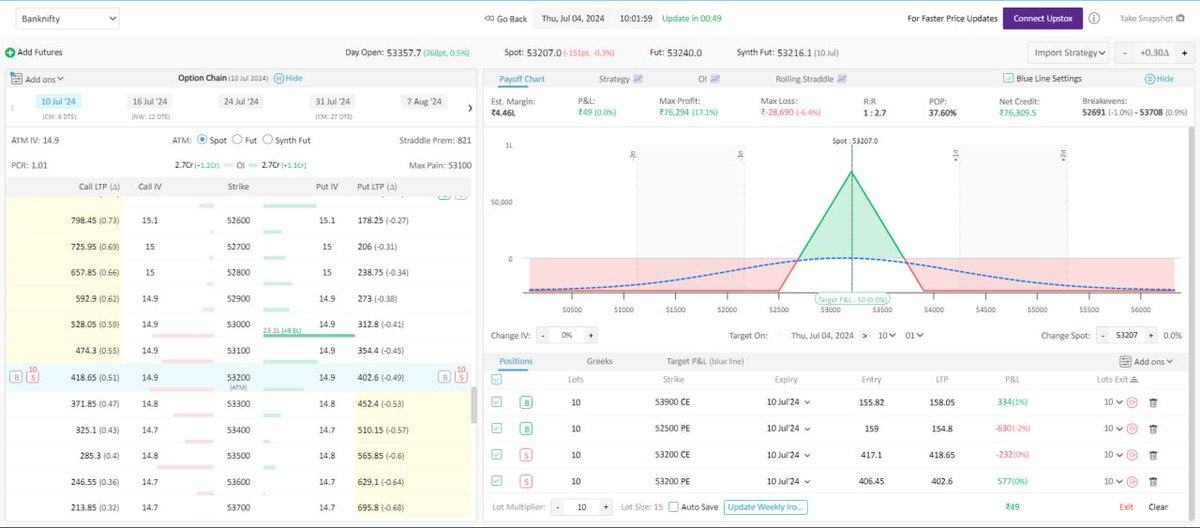Delete the 53200 CE position

[x=1152, y=454]
